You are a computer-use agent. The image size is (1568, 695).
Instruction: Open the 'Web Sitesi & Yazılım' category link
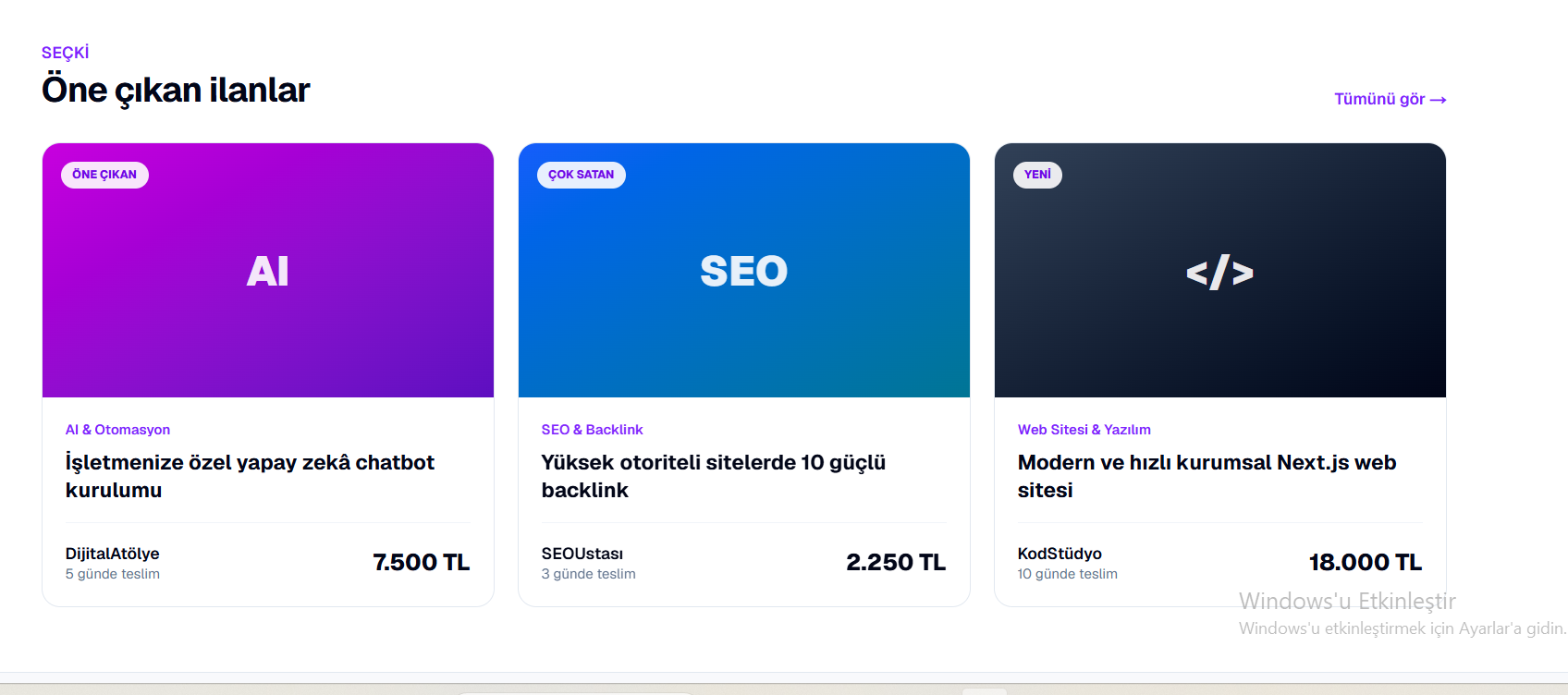pos(1084,430)
